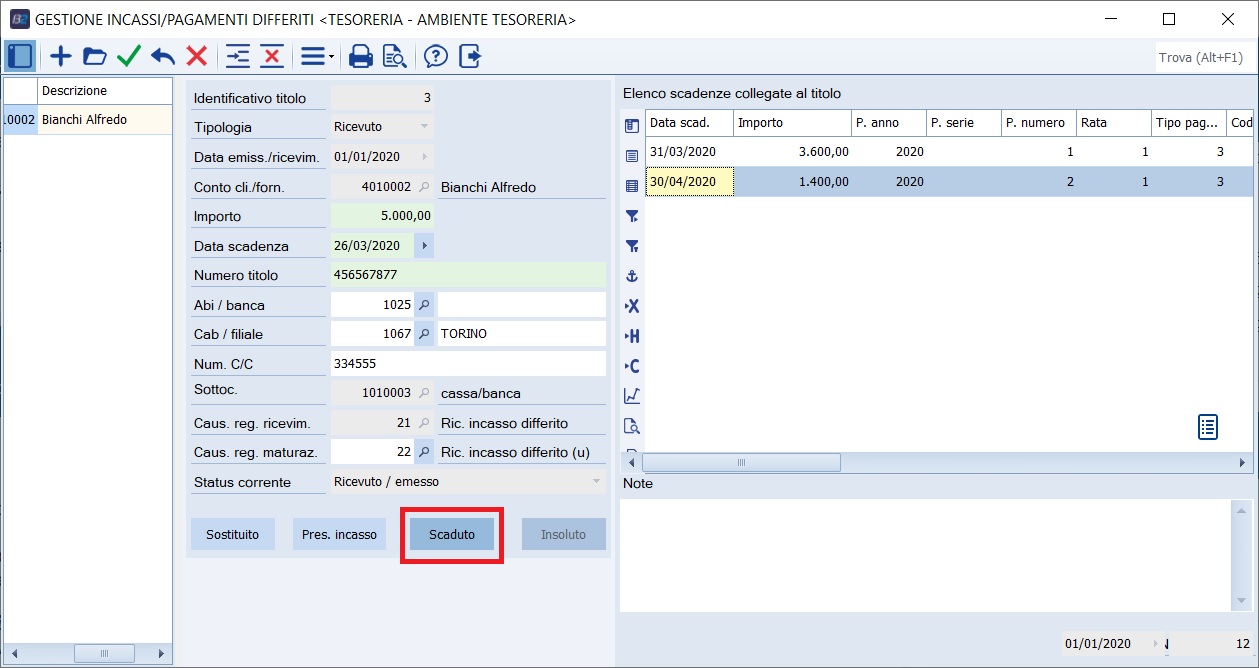Screen dimensions: 1259x668
Task: Delete record with red X toolbar icon
Action: click(x=197, y=56)
